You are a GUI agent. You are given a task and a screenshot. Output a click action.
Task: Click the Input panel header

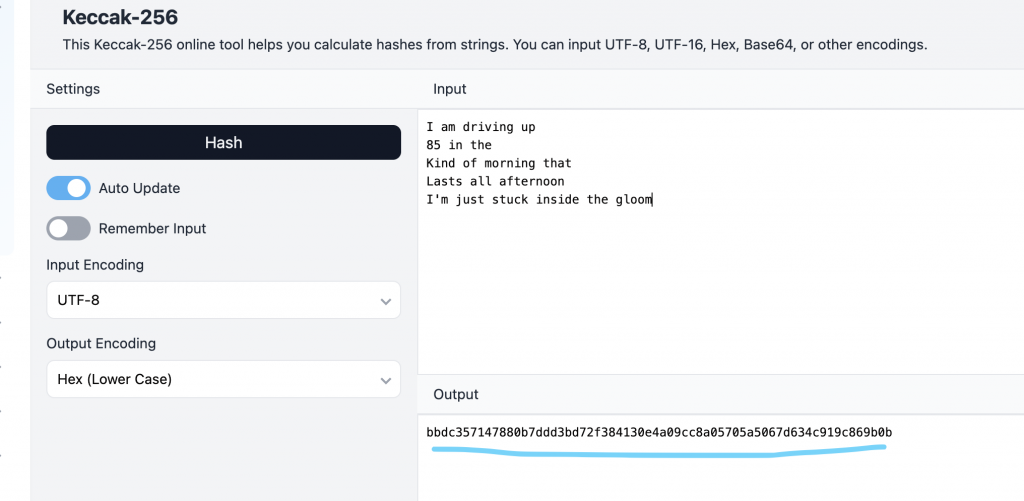pos(450,89)
